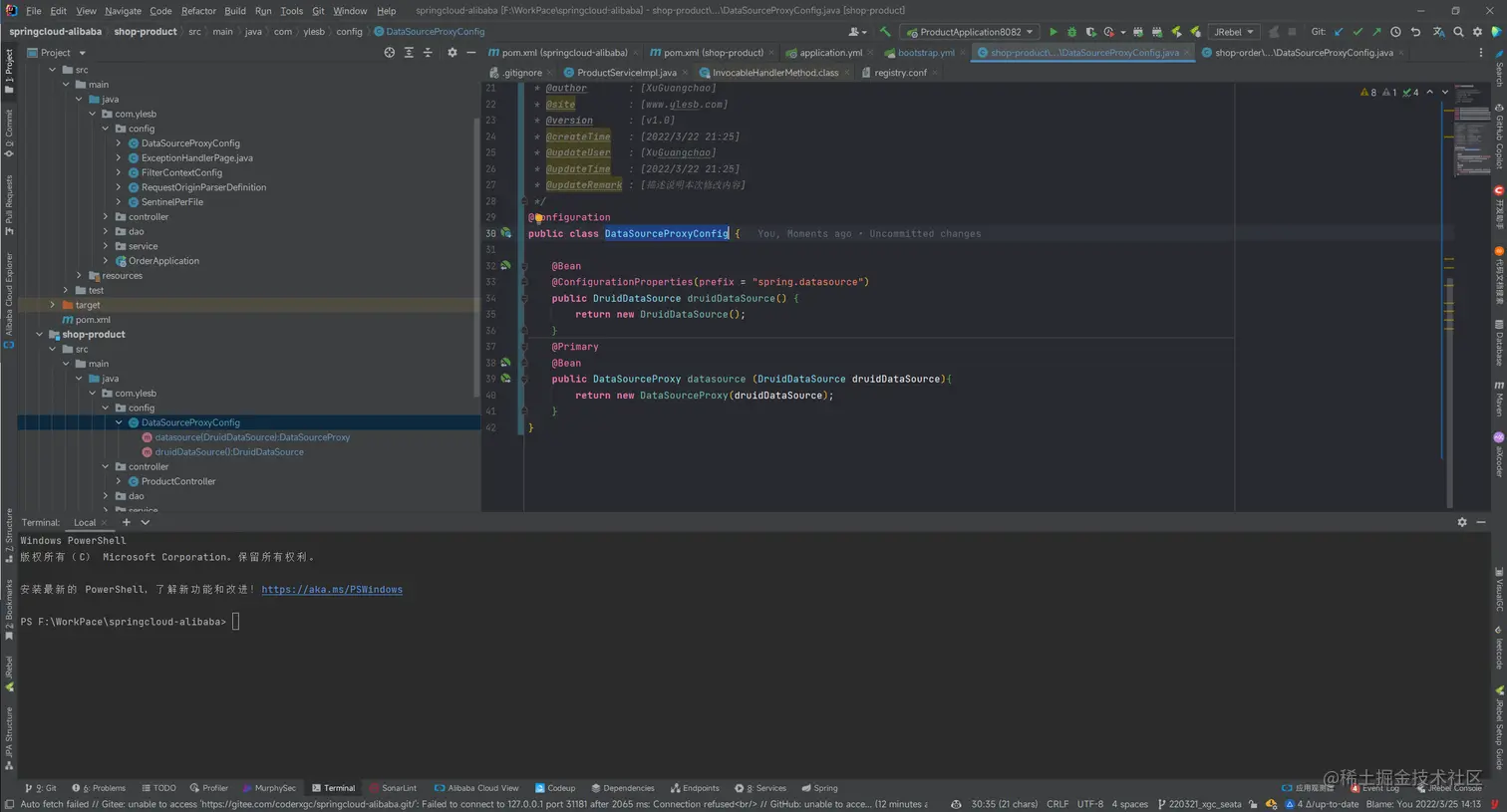Open the JRebel dropdown in the toolbar
The height and width of the screenshot is (812, 1507).
[1234, 32]
